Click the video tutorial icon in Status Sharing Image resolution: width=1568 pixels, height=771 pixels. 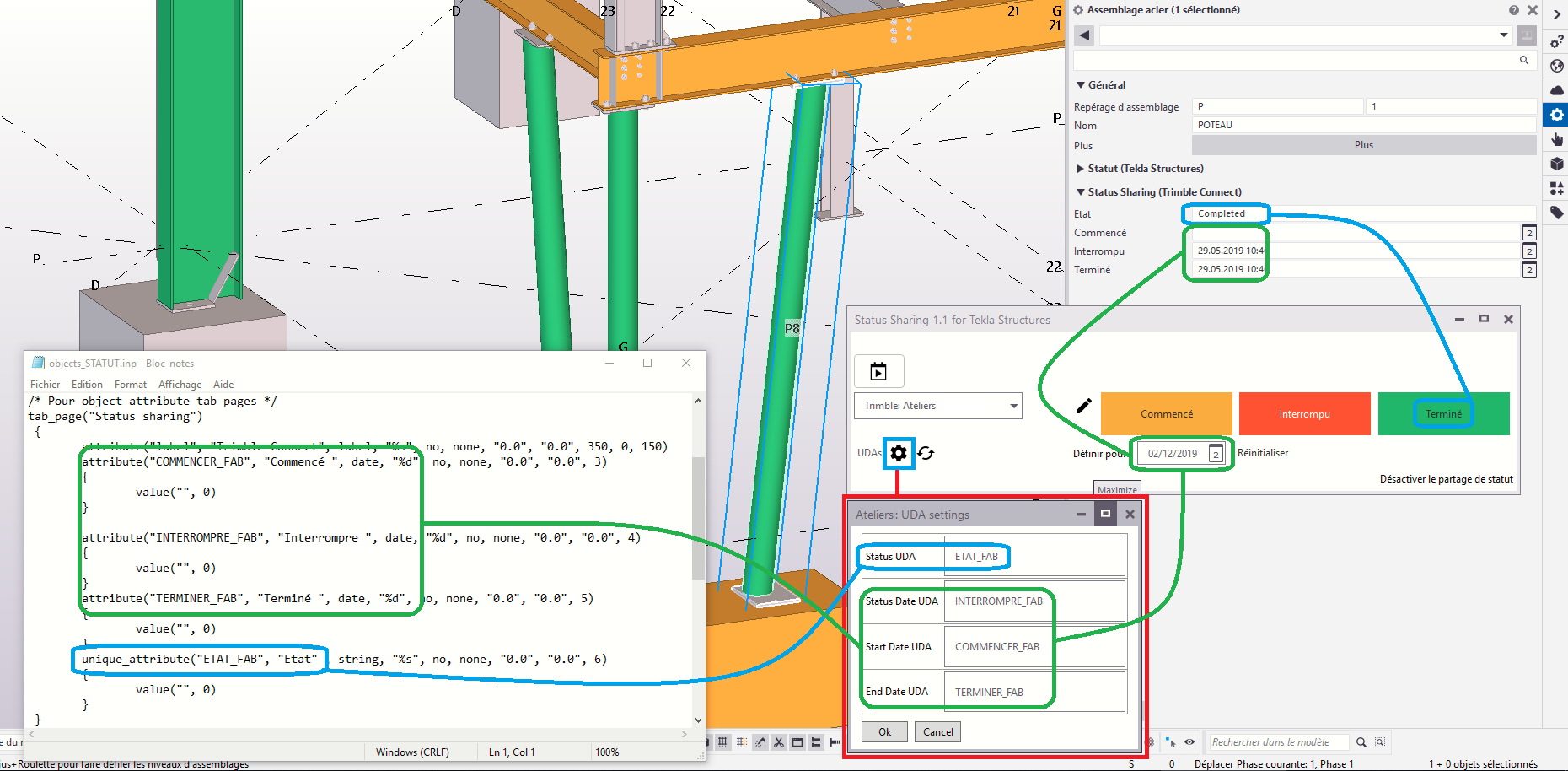[879, 371]
